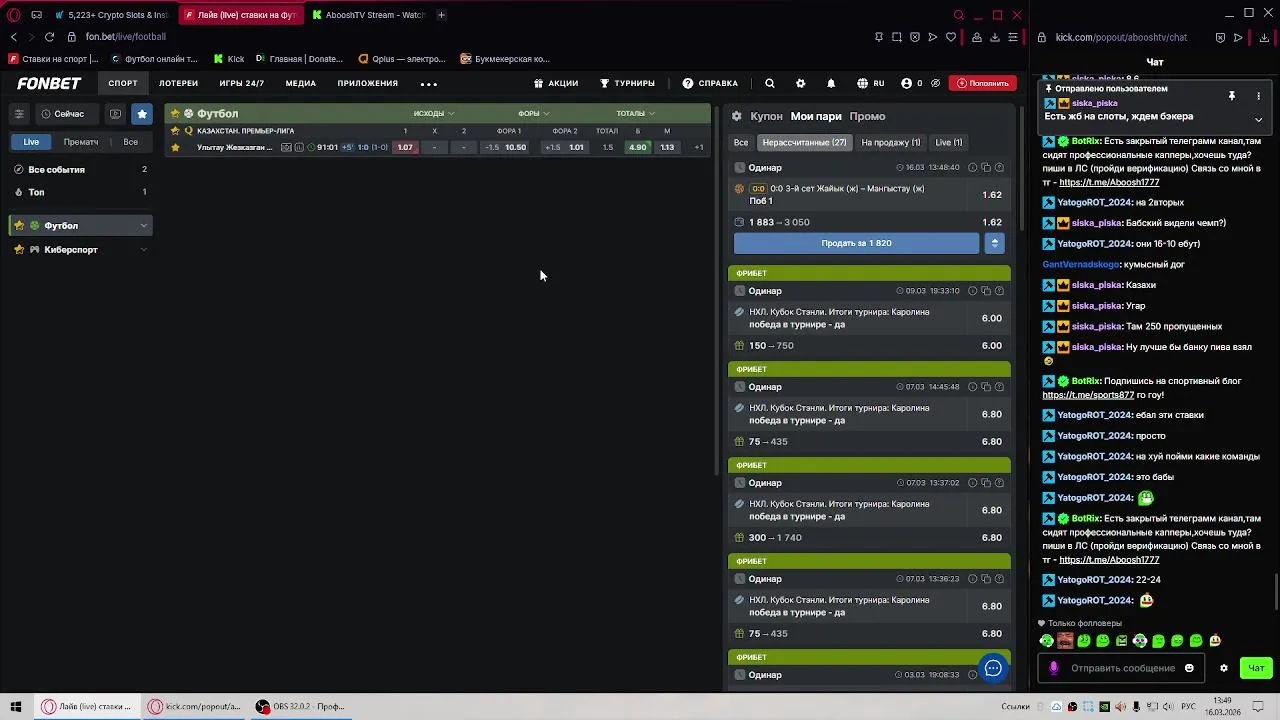
Task: Click help icon on 16.03 13:48:40 bet
Action: pyautogui.click(x=999, y=167)
